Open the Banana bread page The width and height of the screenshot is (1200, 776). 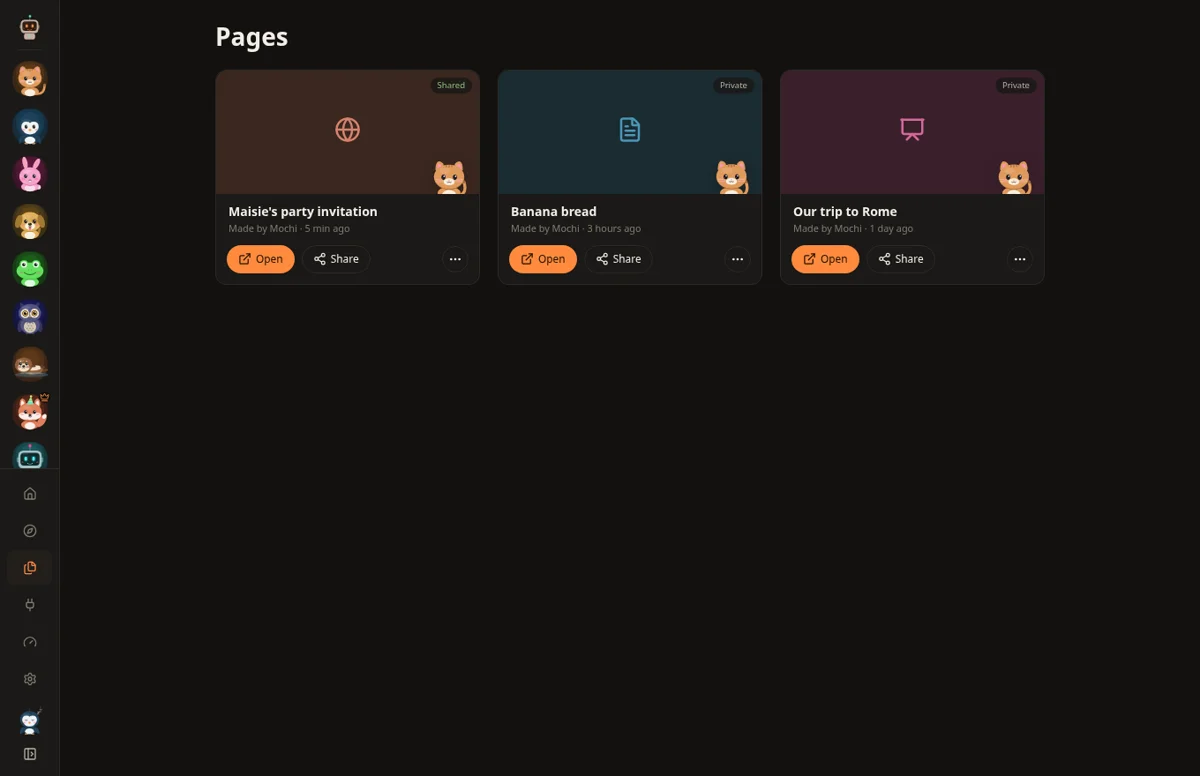click(x=543, y=259)
